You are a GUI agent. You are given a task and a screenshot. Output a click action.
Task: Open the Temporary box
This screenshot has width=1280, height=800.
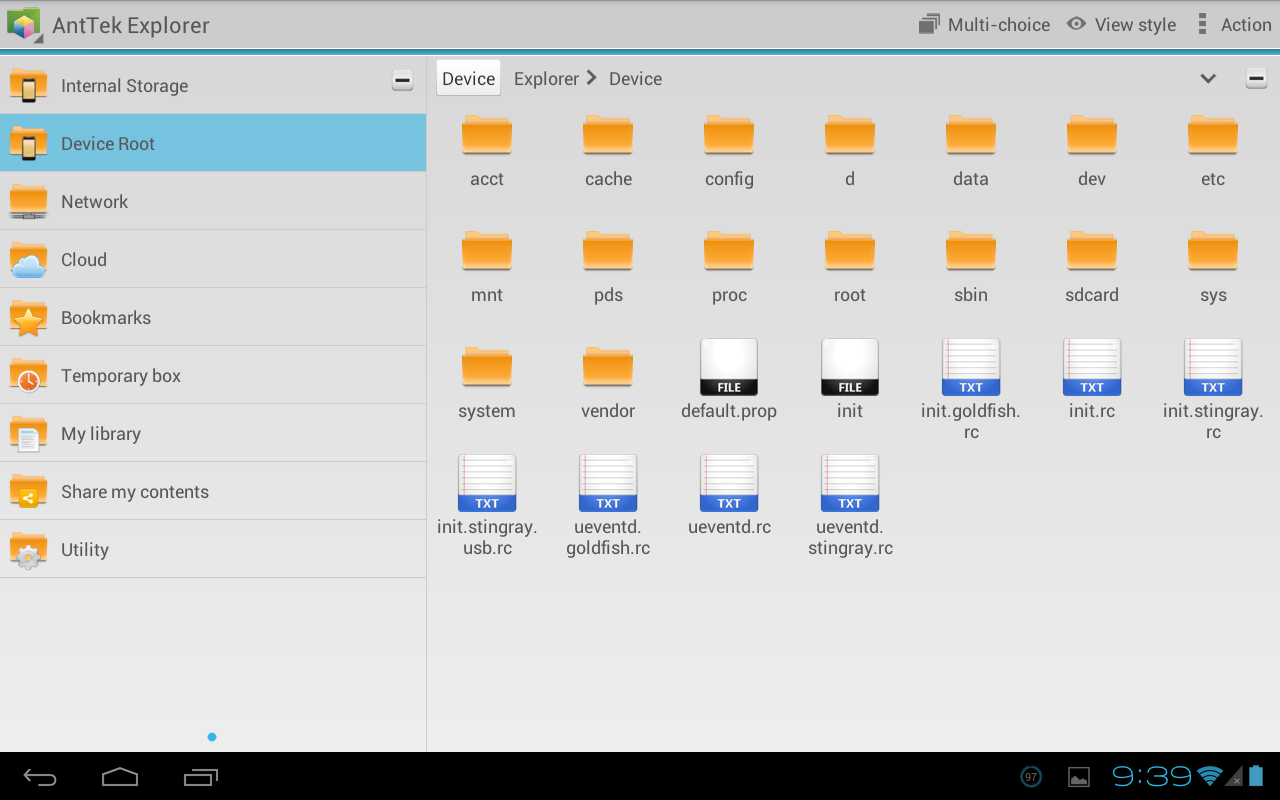(120, 375)
